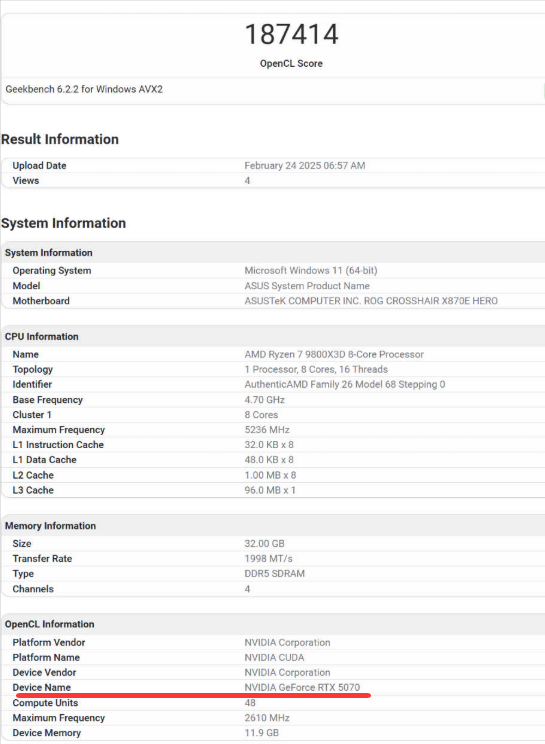The width and height of the screenshot is (545, 744).
Task: Select the 5236 MHz maximum frequency value
Action: tap(267, 430)
